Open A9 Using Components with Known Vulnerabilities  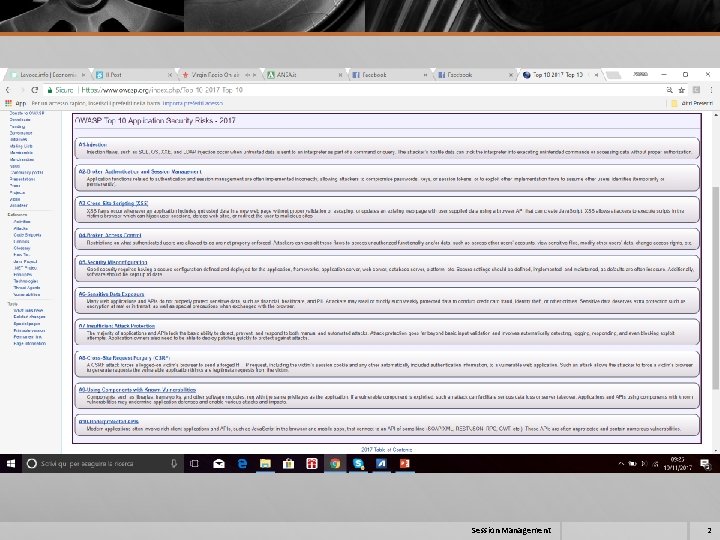(137, 389)
